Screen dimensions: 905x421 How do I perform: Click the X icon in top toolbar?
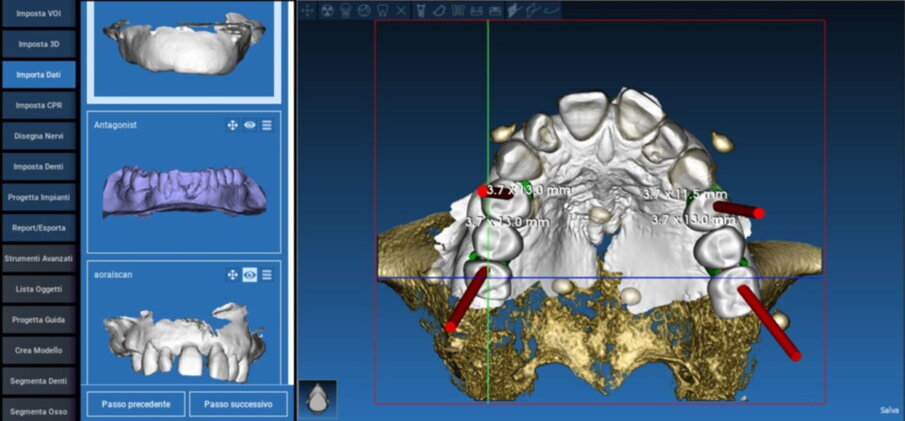(400, 10)
